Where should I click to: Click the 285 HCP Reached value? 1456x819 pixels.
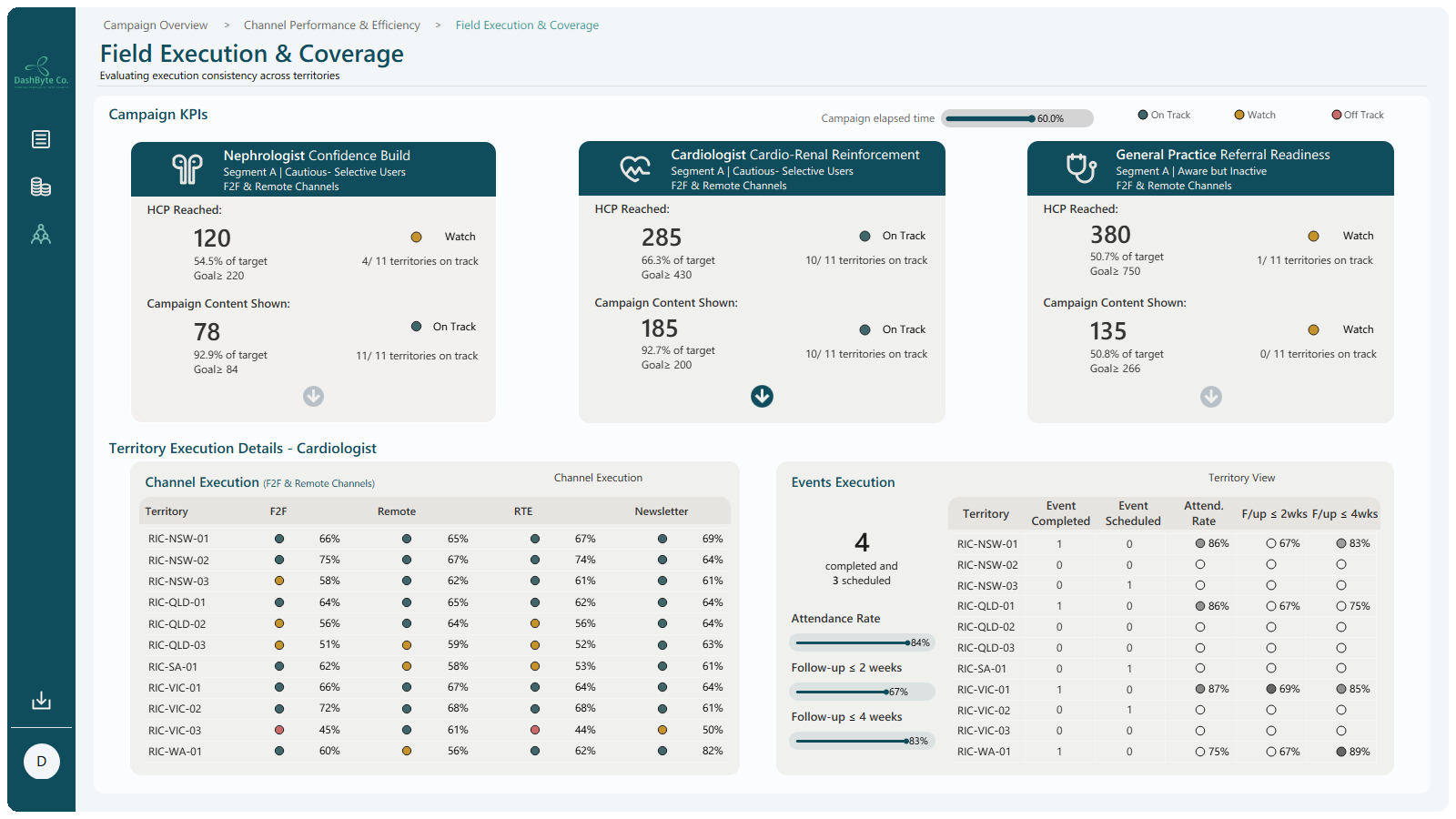(x=662, y=238)
